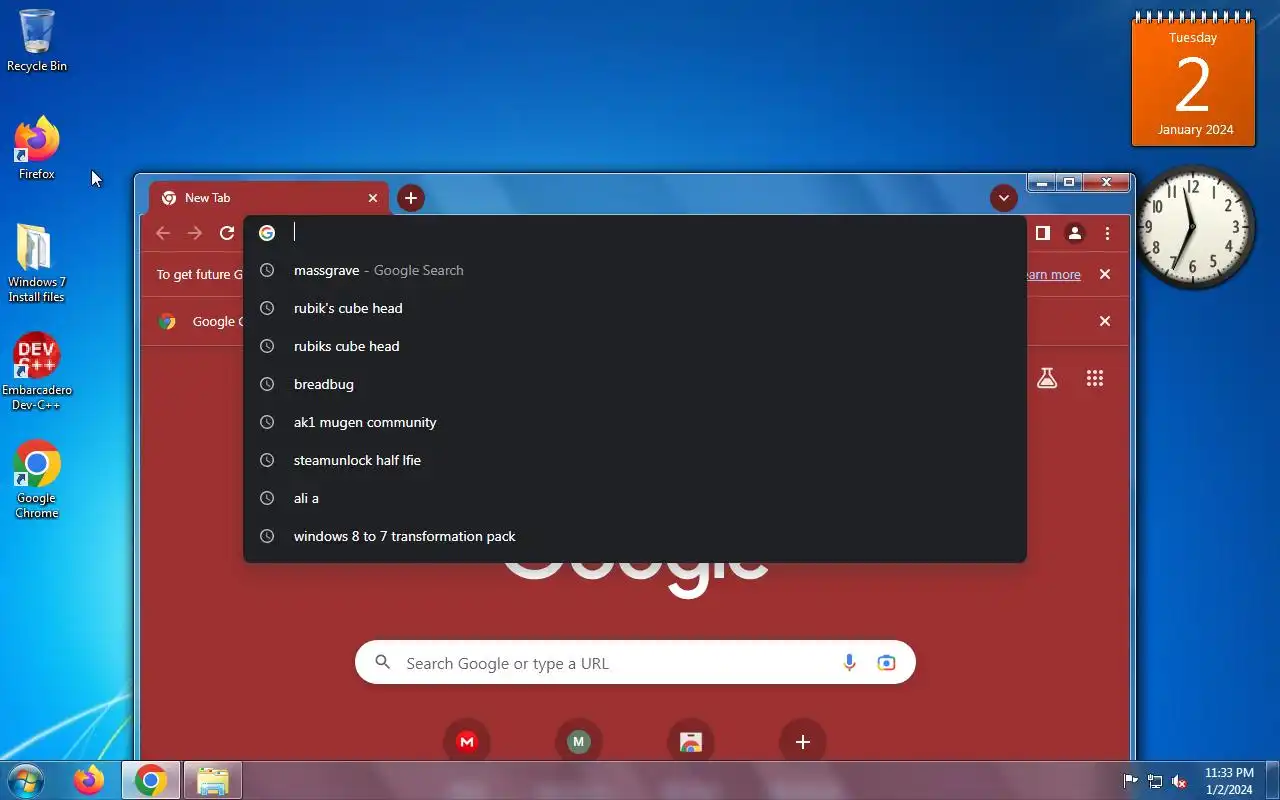Dismiss the second Google infobar
Screen dimensions: 1280x800
(x=1105, y=321)
